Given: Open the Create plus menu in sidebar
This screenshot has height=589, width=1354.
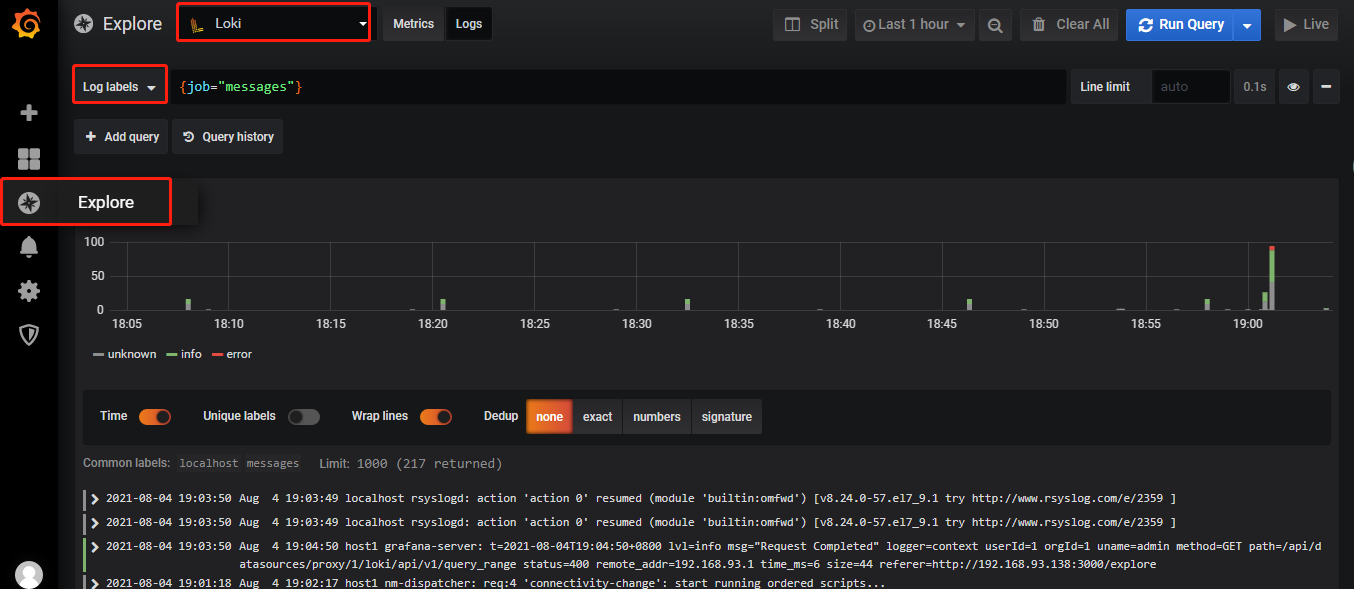Looking at the screenshot, I should pos(29,113).
